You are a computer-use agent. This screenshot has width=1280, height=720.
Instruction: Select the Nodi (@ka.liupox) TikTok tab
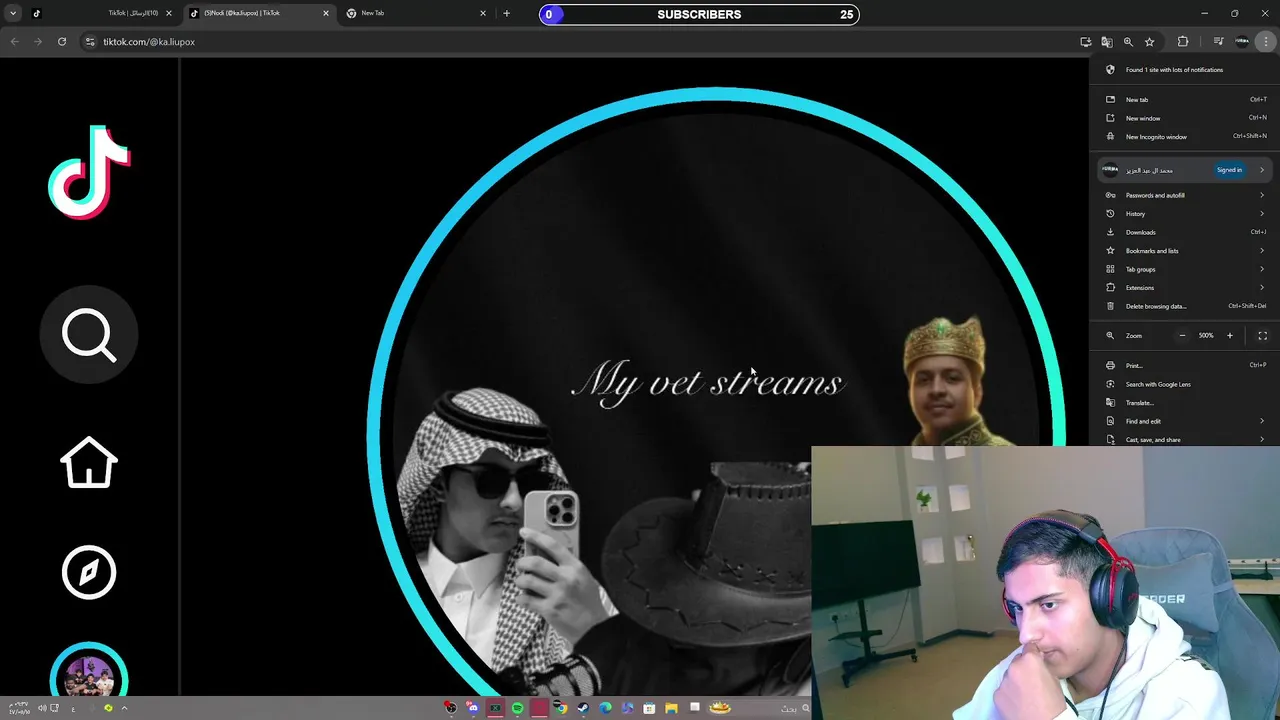pos(258,14)
